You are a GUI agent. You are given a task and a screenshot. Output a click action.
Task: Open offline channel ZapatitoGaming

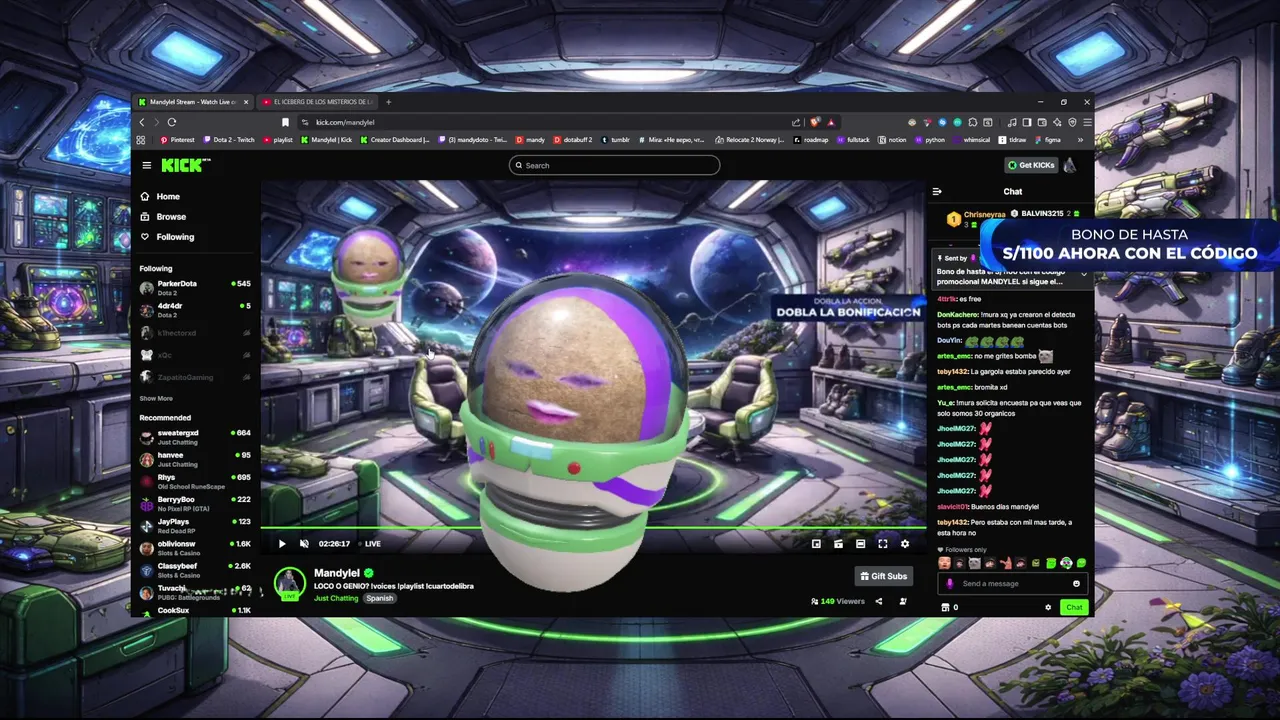coord(195,377)
